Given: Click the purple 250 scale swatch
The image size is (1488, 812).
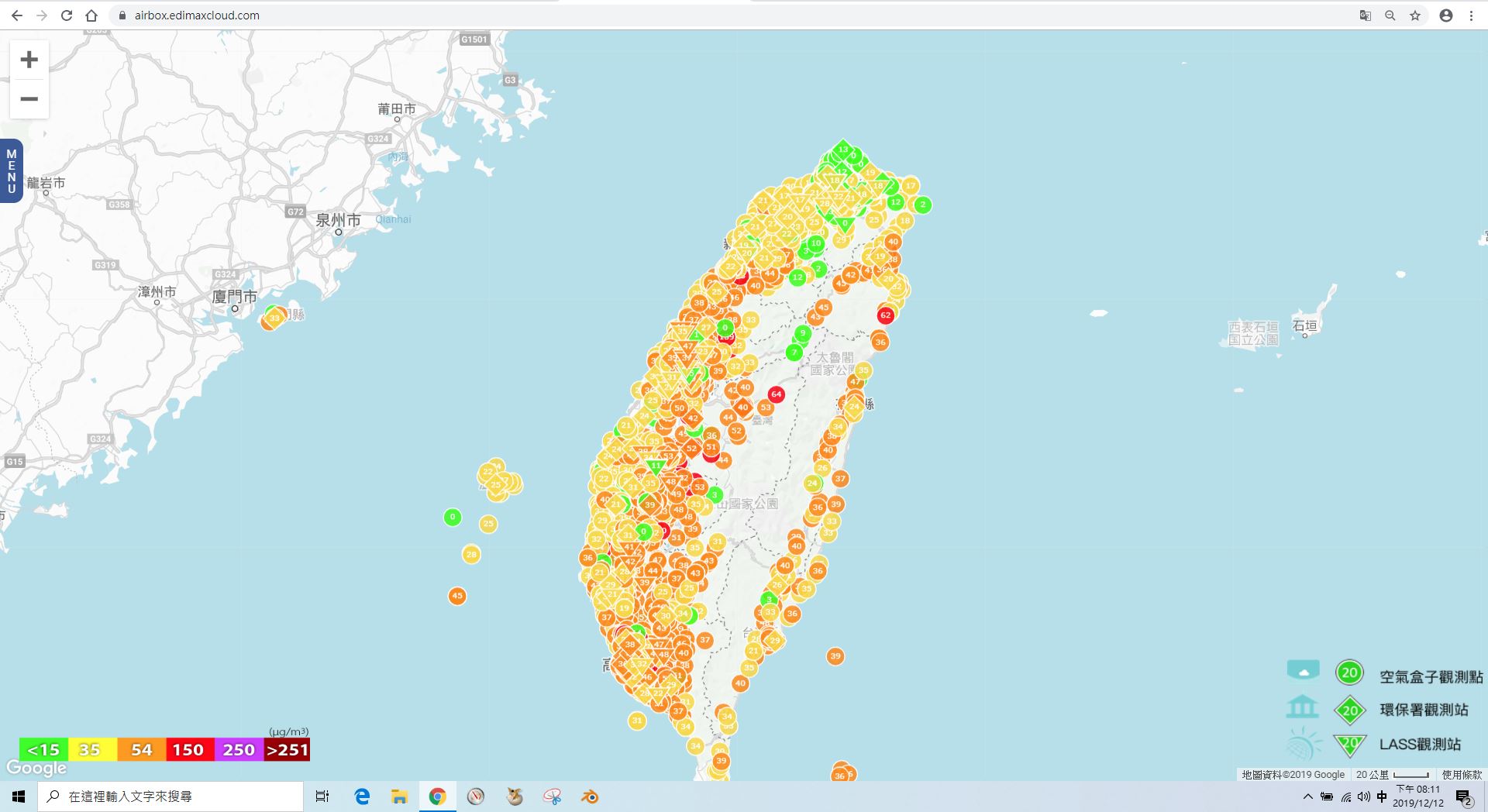Looking at the screenshot, I should 239,749.
